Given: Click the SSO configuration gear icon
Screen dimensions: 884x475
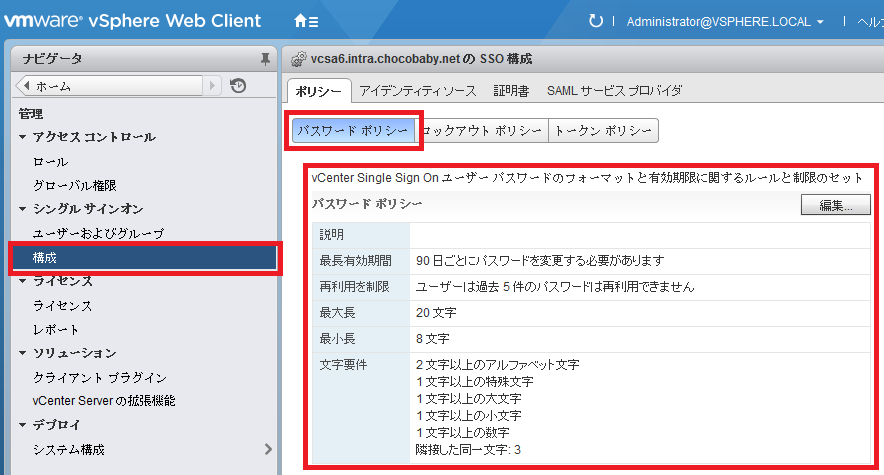Looking at the screenshot, I should pos(298,59).
